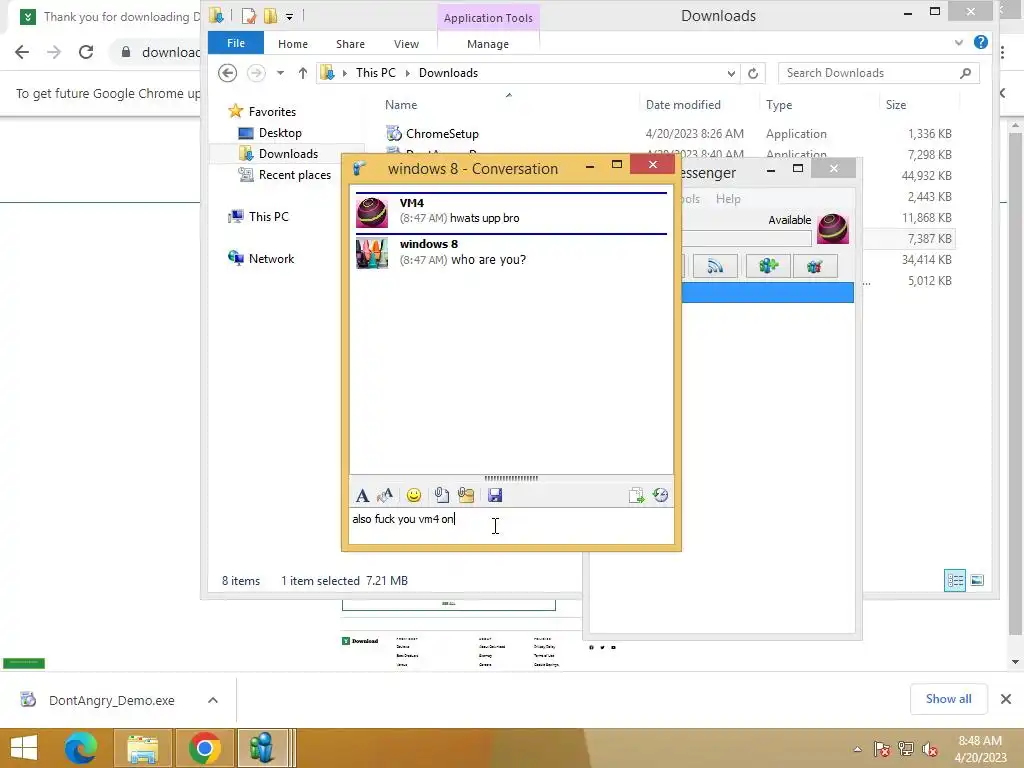Image resolution: width=1024 pixels, height=768 pixels.
Task: Click the Search Downloads field
Action: pos(878,73)
